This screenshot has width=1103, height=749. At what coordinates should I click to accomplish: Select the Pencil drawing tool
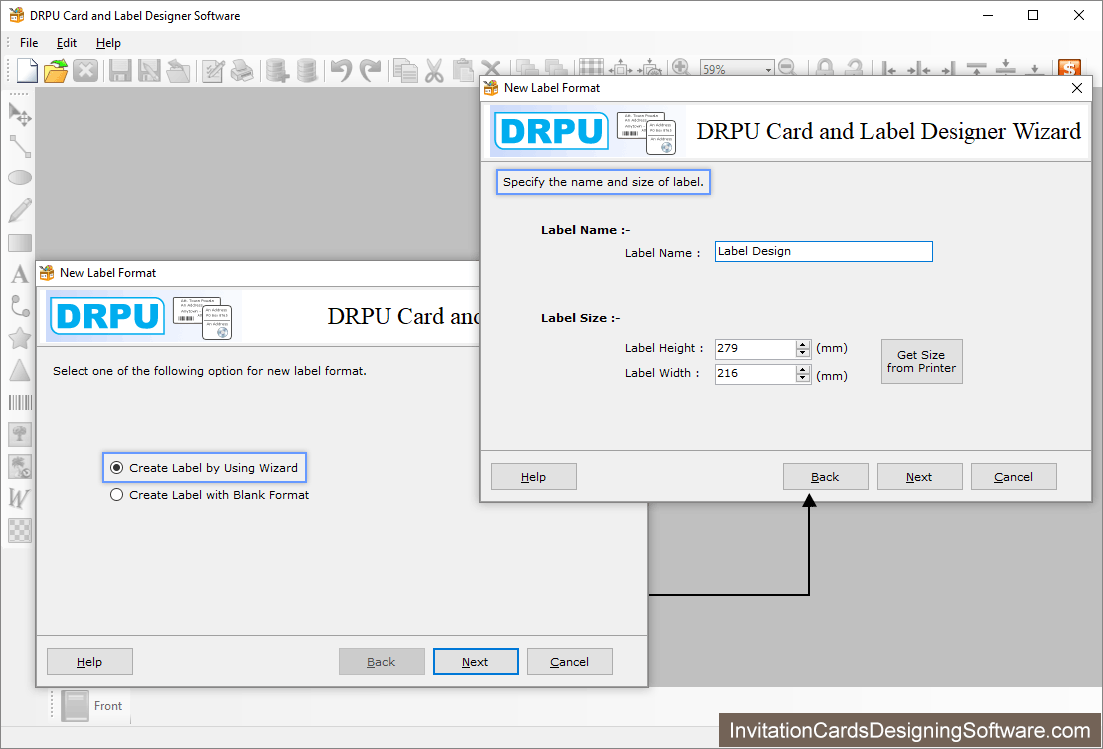pos(20,210)
